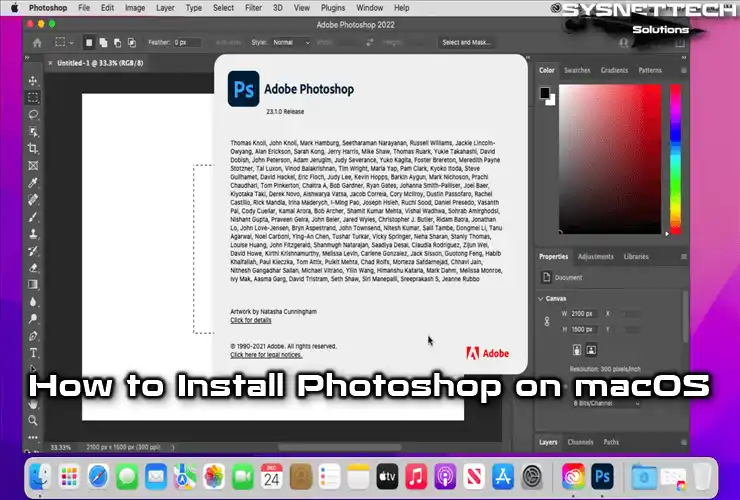
Task: Switch to the Channels tab
Action: coord(580,442)
